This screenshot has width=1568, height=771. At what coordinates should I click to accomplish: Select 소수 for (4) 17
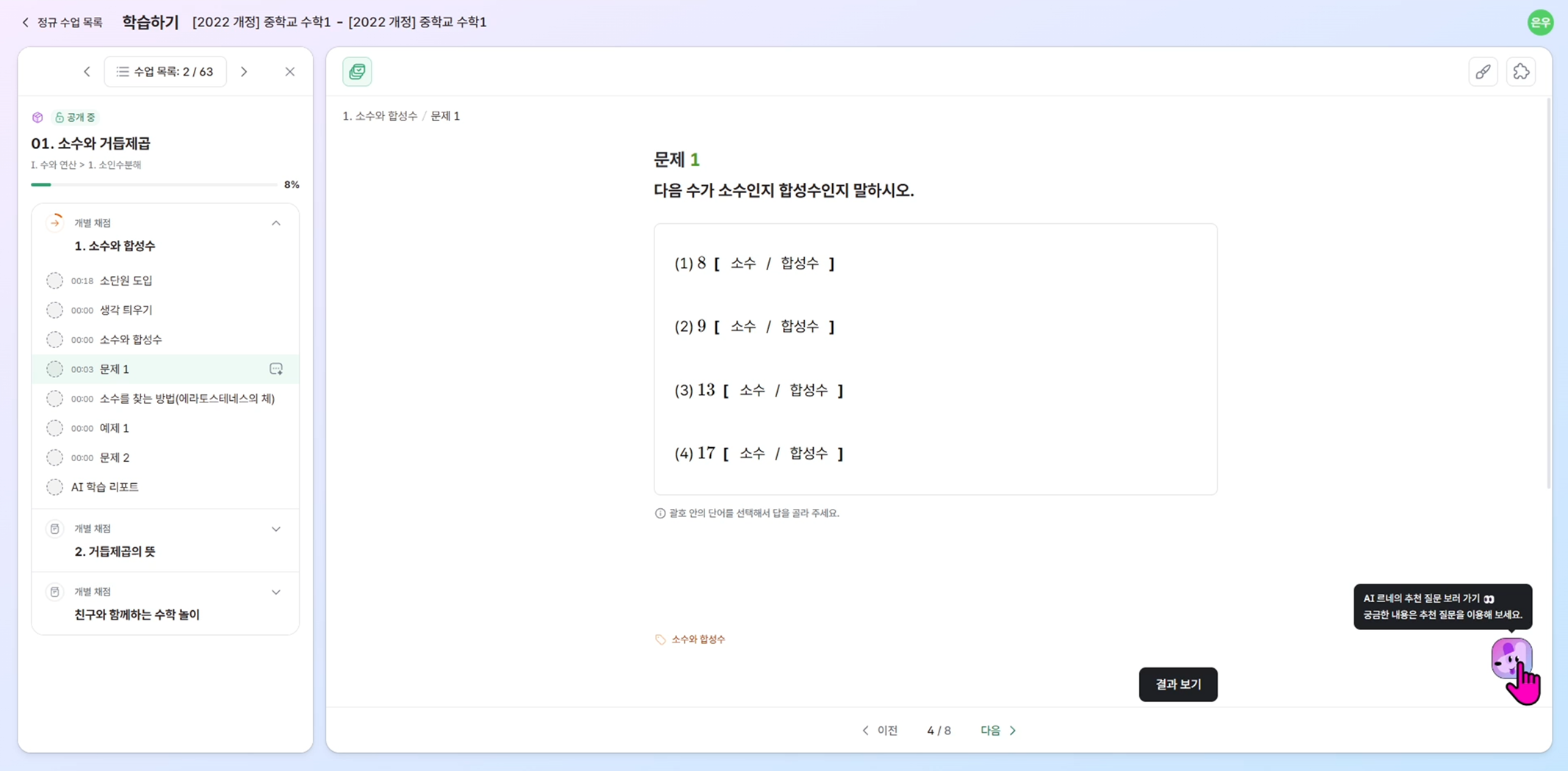tap(752, 453)
